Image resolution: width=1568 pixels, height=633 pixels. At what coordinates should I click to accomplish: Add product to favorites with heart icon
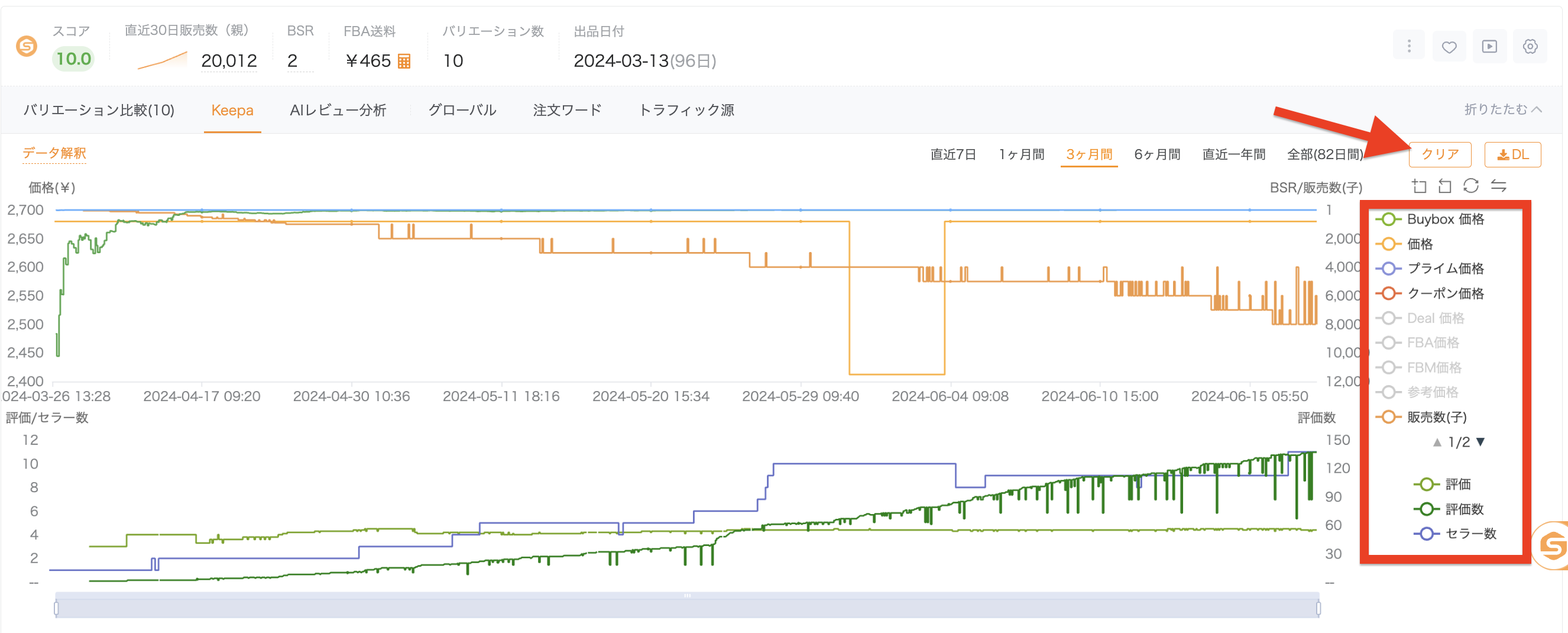pyautogui.click(x=1449, y=46)
